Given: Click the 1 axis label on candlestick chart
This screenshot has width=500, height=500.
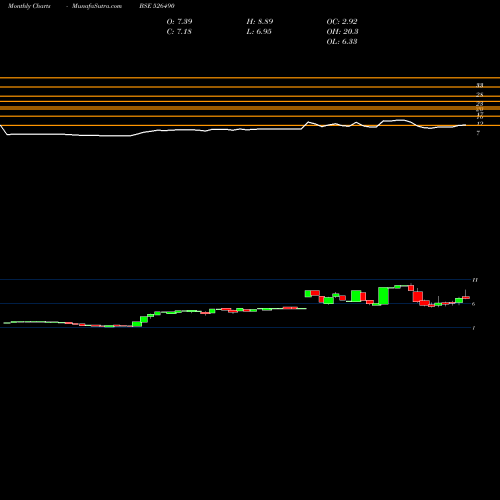Looking at the screenshot, I should tap(474, 328).
